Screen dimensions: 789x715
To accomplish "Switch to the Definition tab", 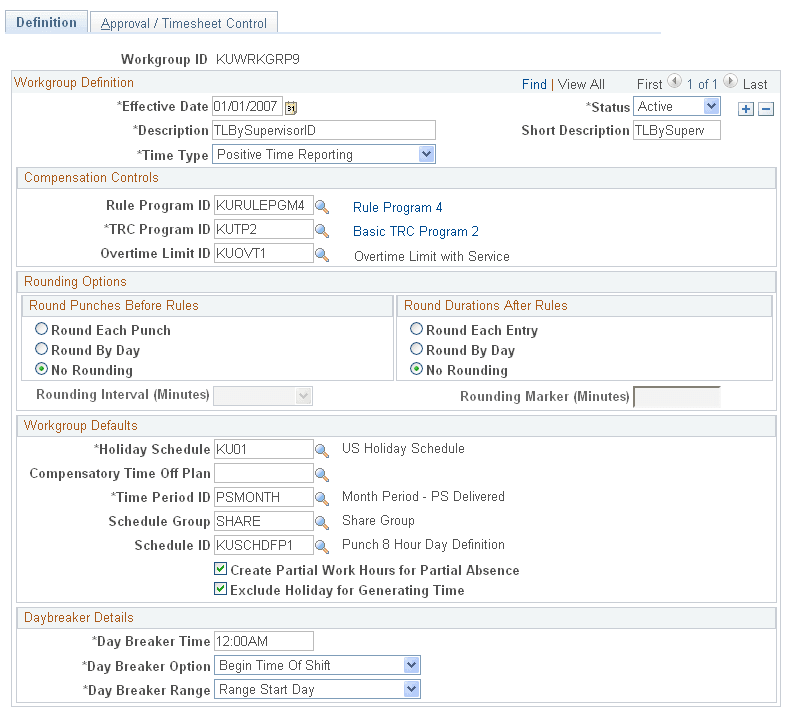I will 46,22.
